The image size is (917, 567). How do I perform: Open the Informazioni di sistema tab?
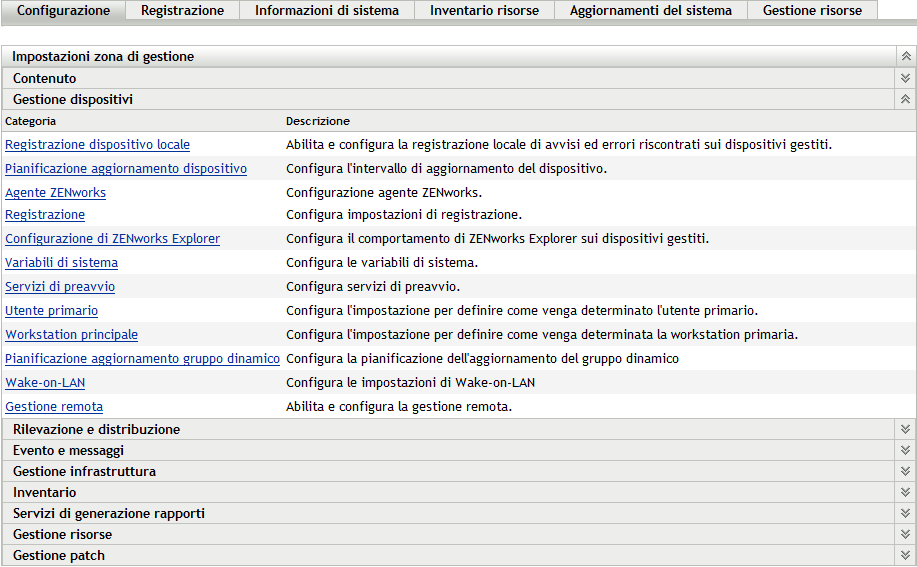pyautogui.click(x=327, y=11)
